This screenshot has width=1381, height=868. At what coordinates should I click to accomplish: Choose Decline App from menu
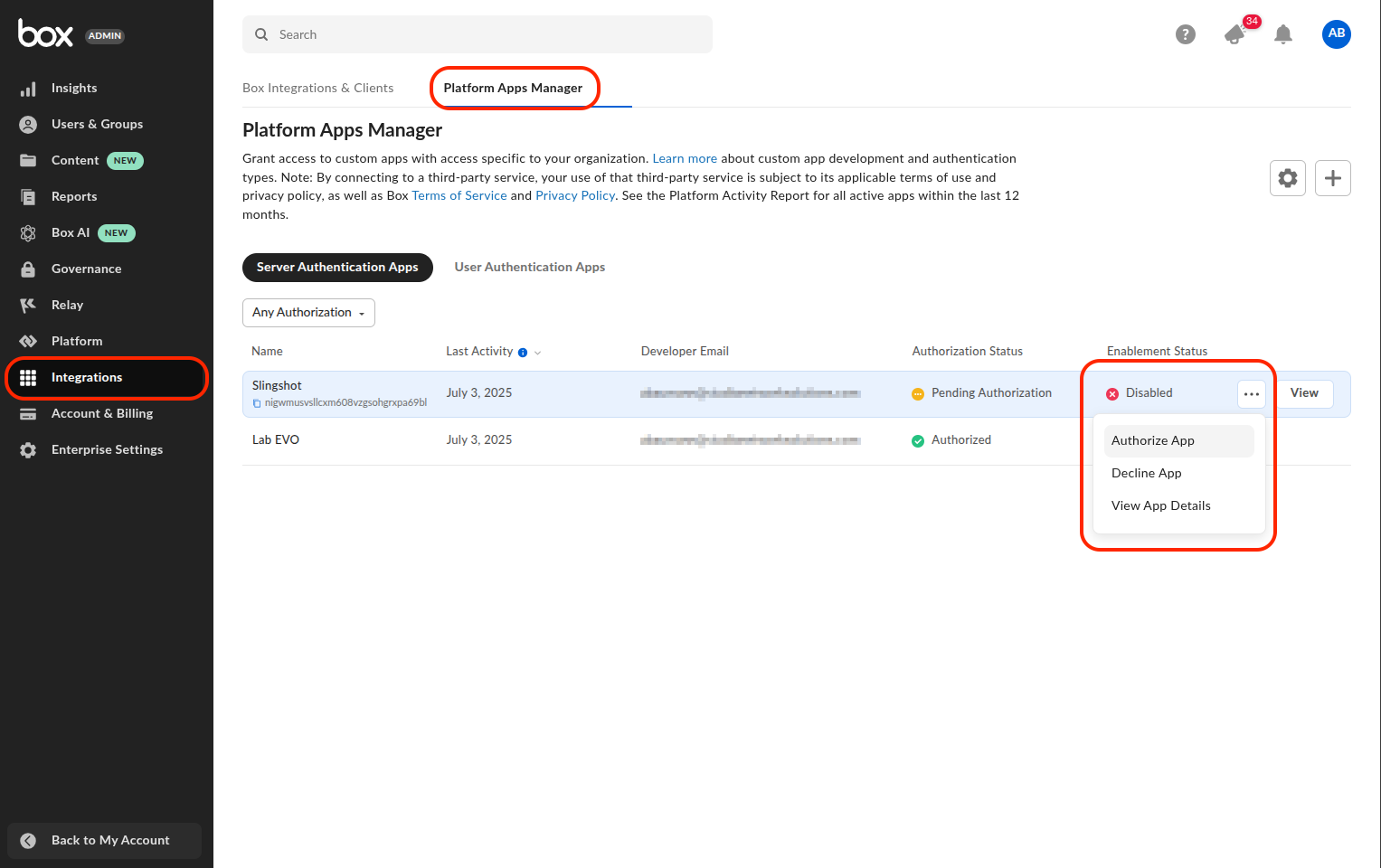pyautogui.click(x=1178, y=474)
